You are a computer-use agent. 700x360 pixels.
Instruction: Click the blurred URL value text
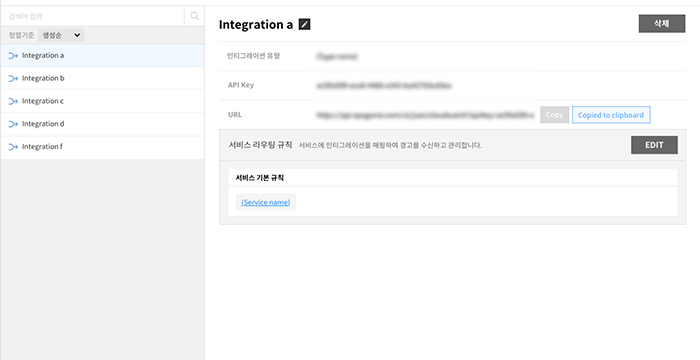coord(425,115)
